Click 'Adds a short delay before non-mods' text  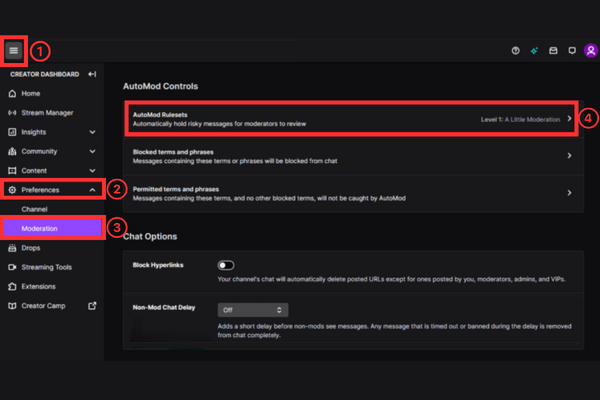[x=395, y=331]
